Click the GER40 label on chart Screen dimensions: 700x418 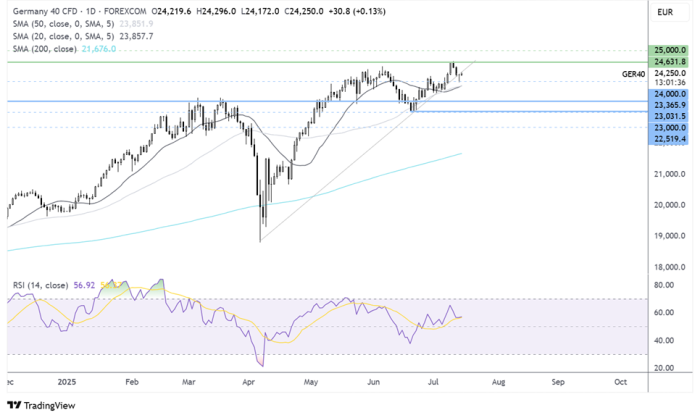(633, 74)
